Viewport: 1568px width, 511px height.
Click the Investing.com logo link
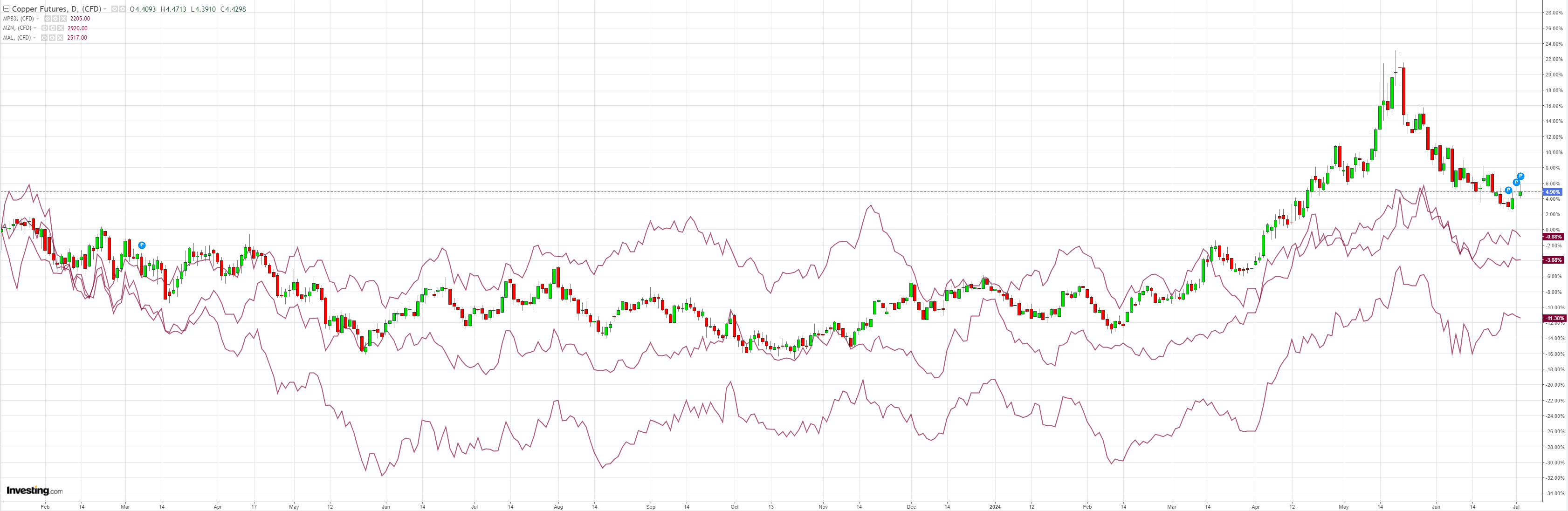point(34,491)
